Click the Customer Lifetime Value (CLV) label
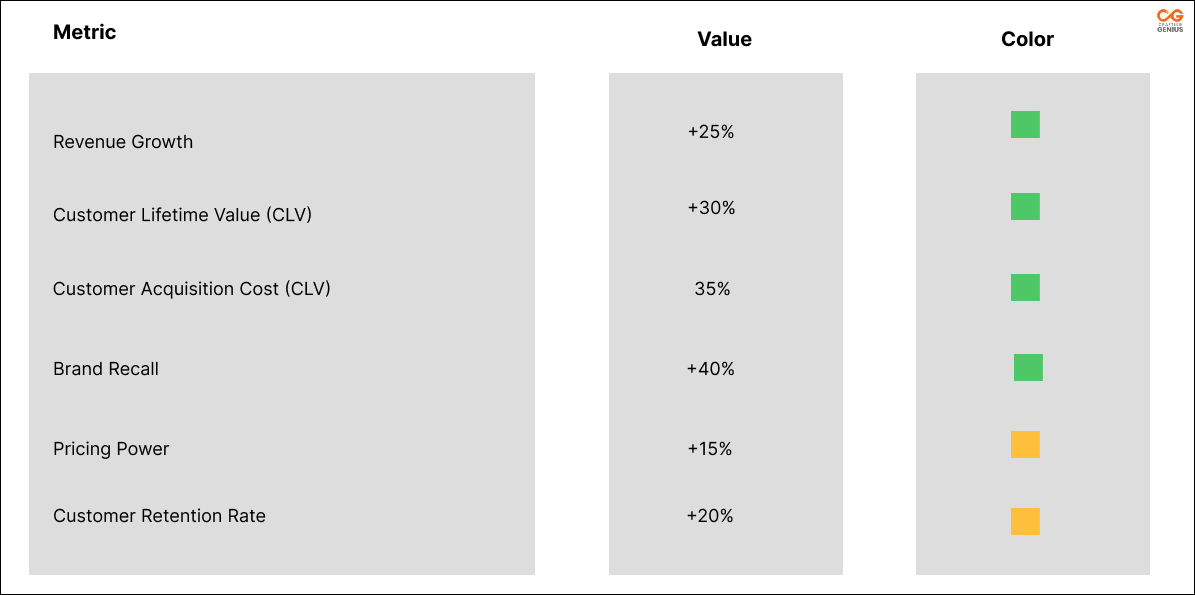This screenshot has height=595, width=1195. [x=182, y=215]
